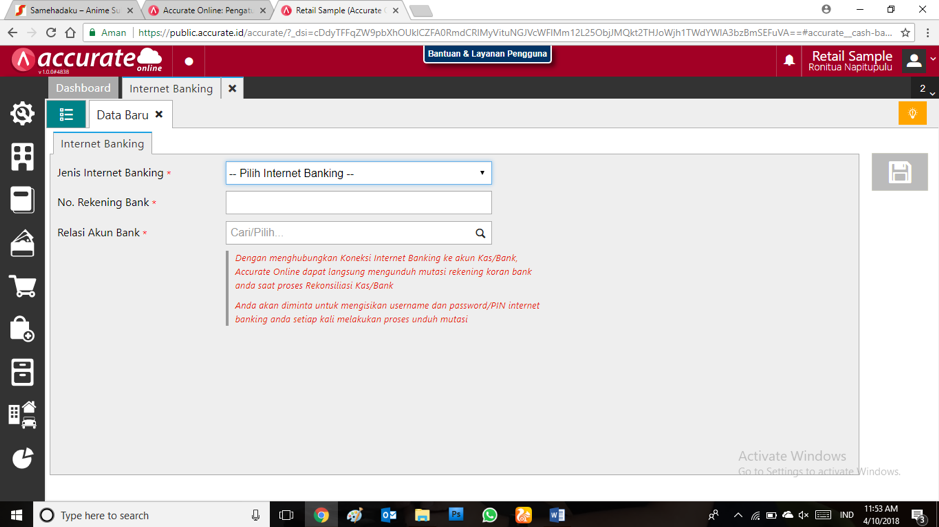Open File Explorer from the taskbar
Screen dimensions: 939x527
click(422, 515)
